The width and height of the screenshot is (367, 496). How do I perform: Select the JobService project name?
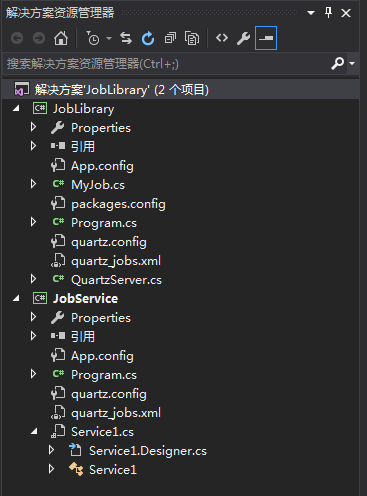[x=85, y=298]
